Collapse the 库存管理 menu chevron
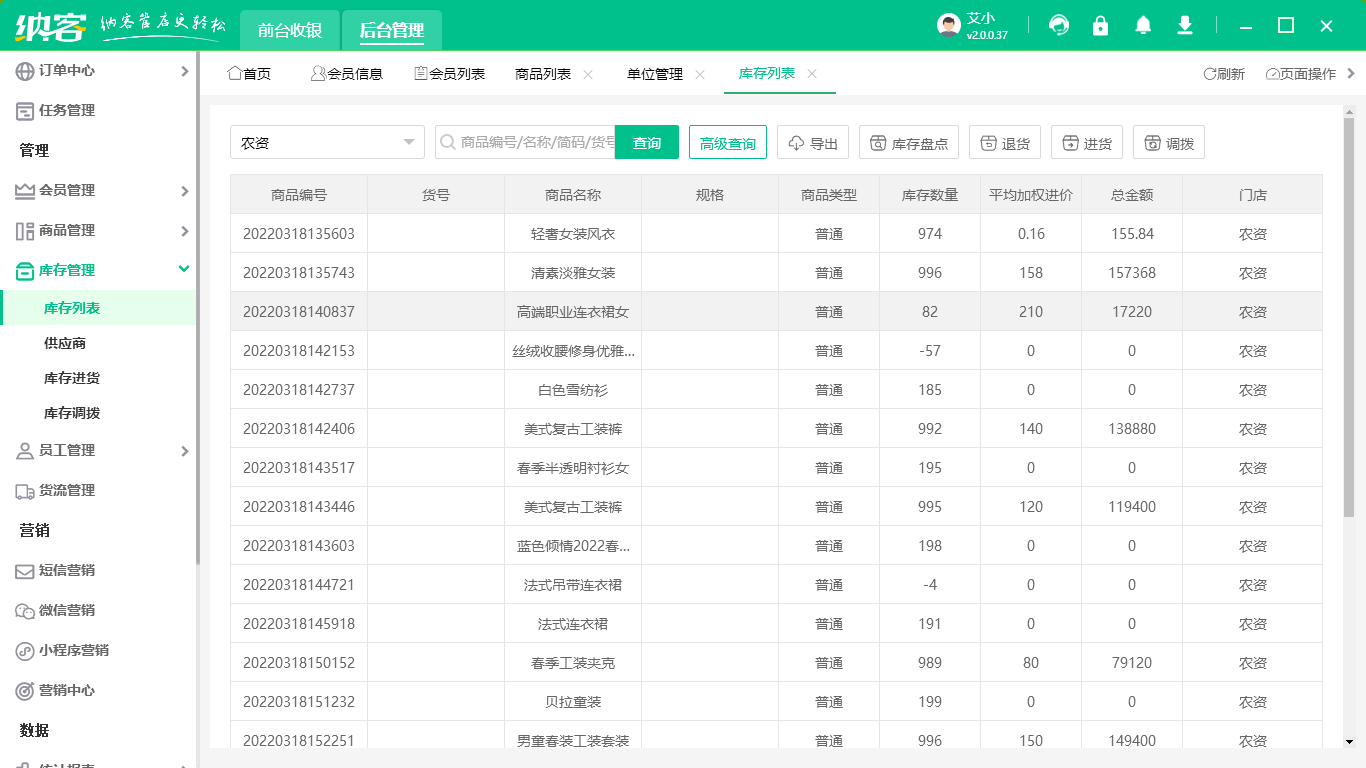The image size is (1366, 768). [184, 269]
